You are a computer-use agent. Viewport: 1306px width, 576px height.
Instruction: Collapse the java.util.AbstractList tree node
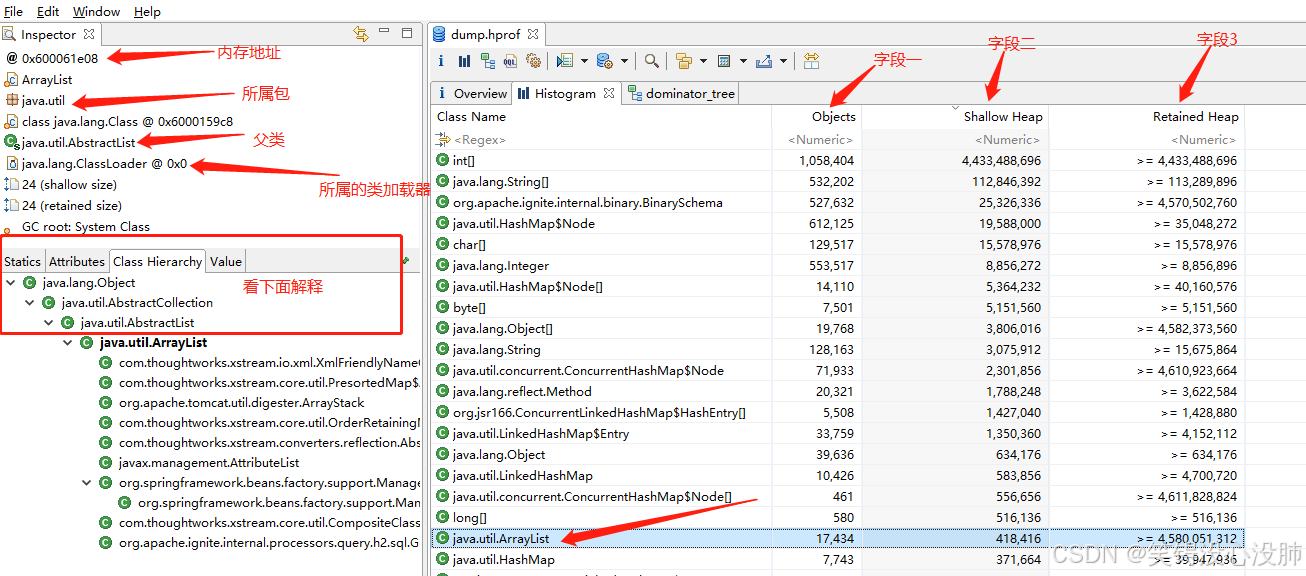point(48,323)
